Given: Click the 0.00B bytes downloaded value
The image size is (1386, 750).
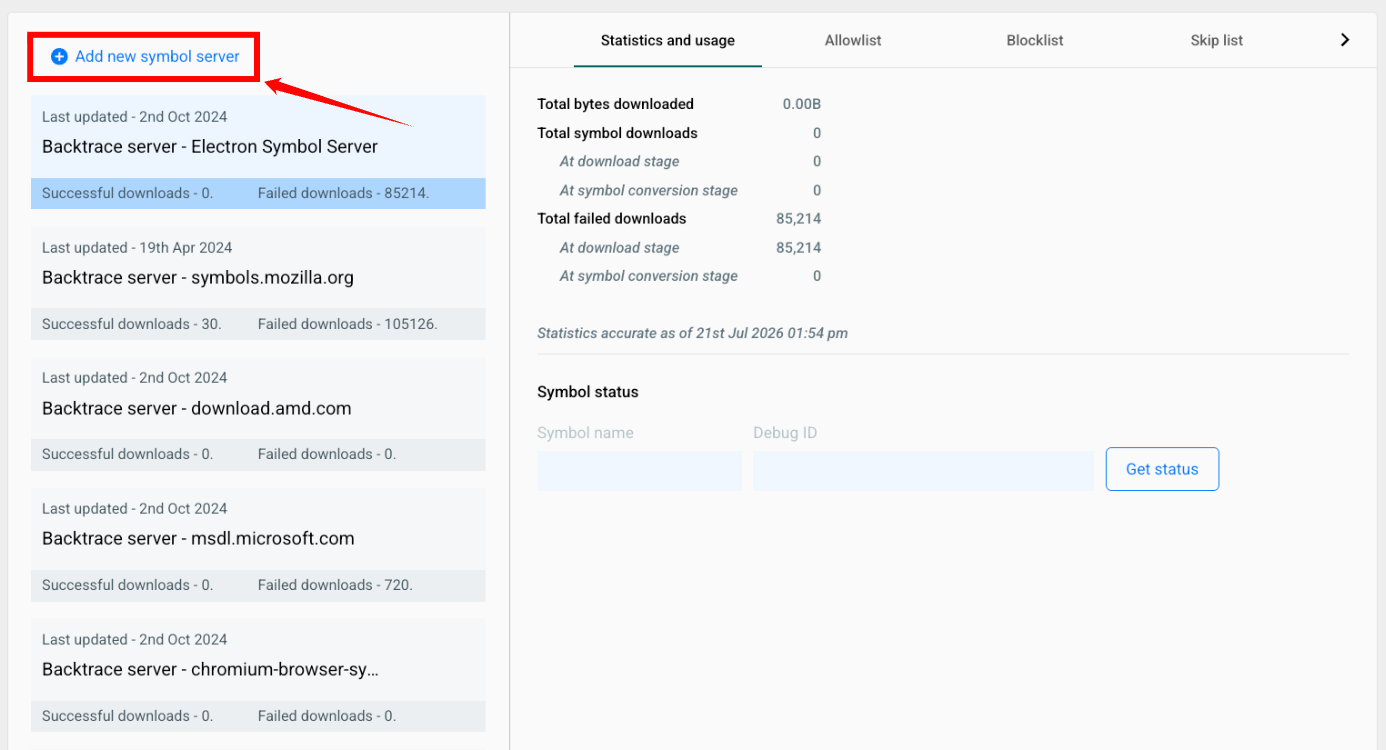Looking at the screenshot, I should (802, 104).
